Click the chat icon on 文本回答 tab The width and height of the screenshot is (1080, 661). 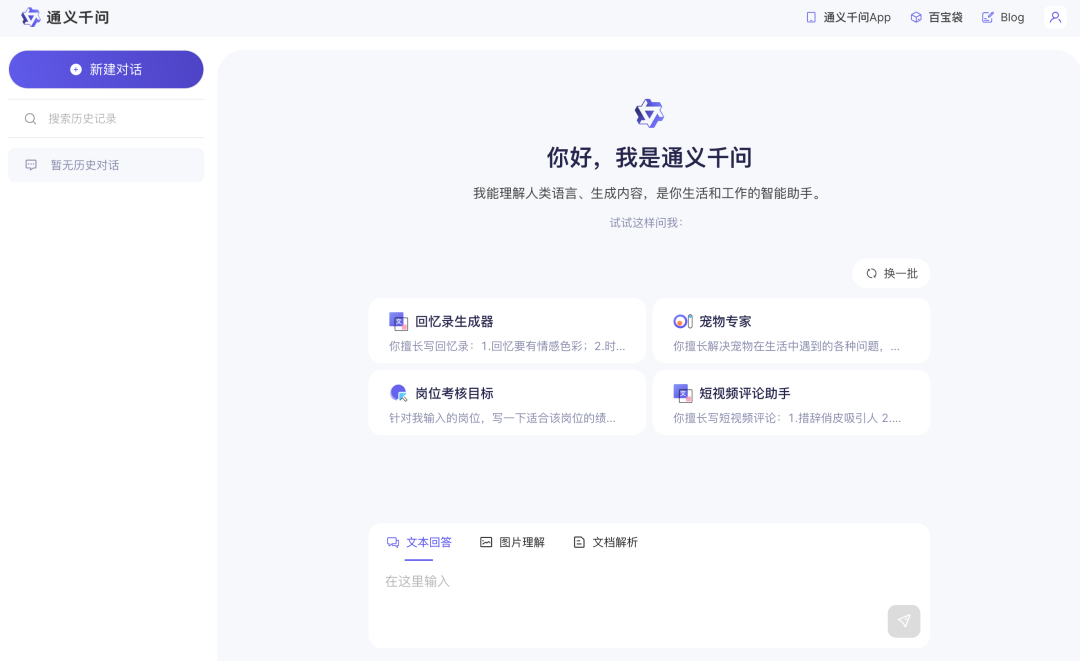point(393,543)
